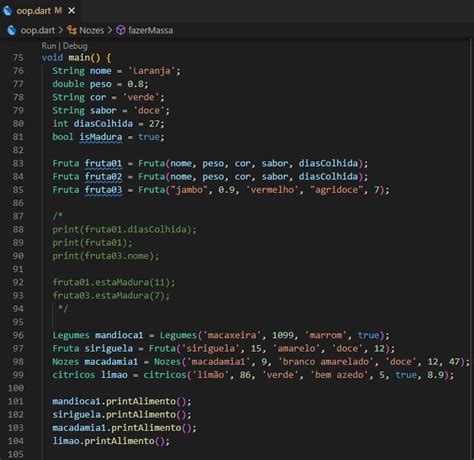Click the 'main' function name
The width and height of the screenshot is (474, 460).
pos(79,58)
